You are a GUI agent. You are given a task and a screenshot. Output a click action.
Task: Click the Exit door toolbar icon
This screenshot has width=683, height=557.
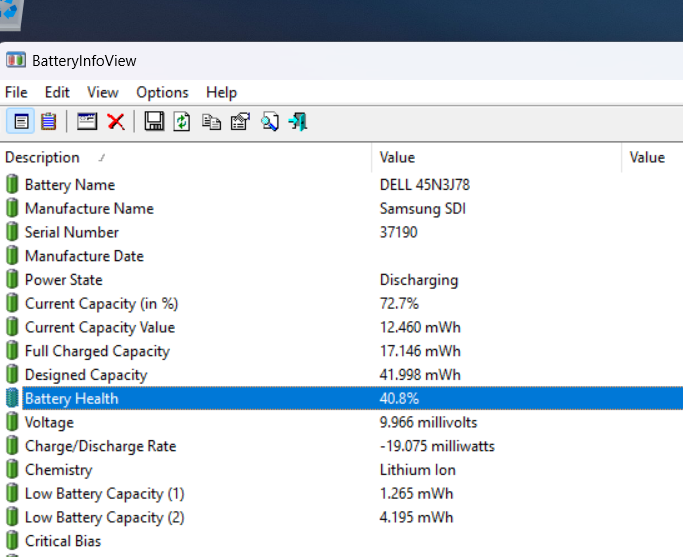tap(298, 122)
